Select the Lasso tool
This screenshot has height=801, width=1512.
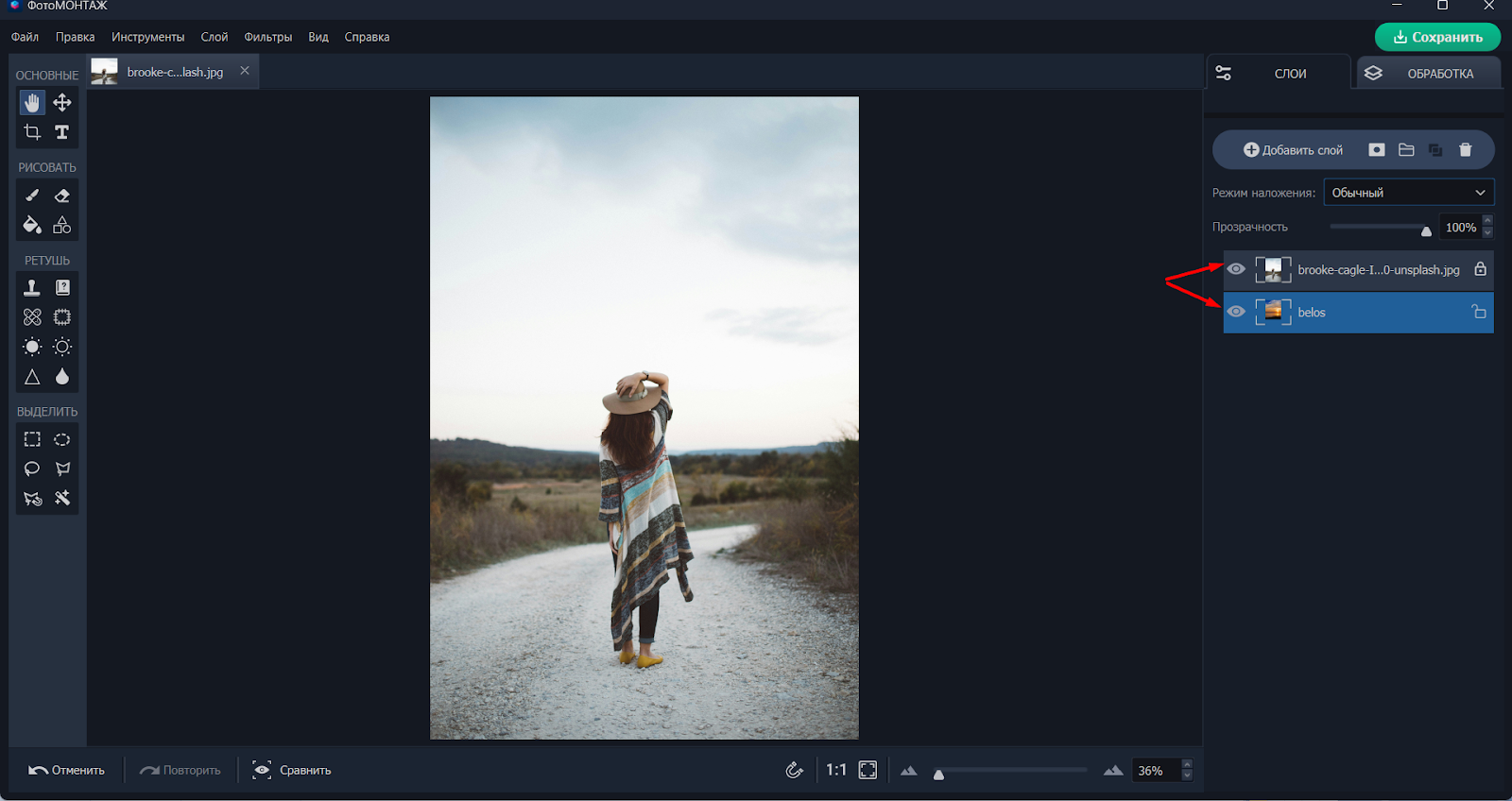coord(32,469)
